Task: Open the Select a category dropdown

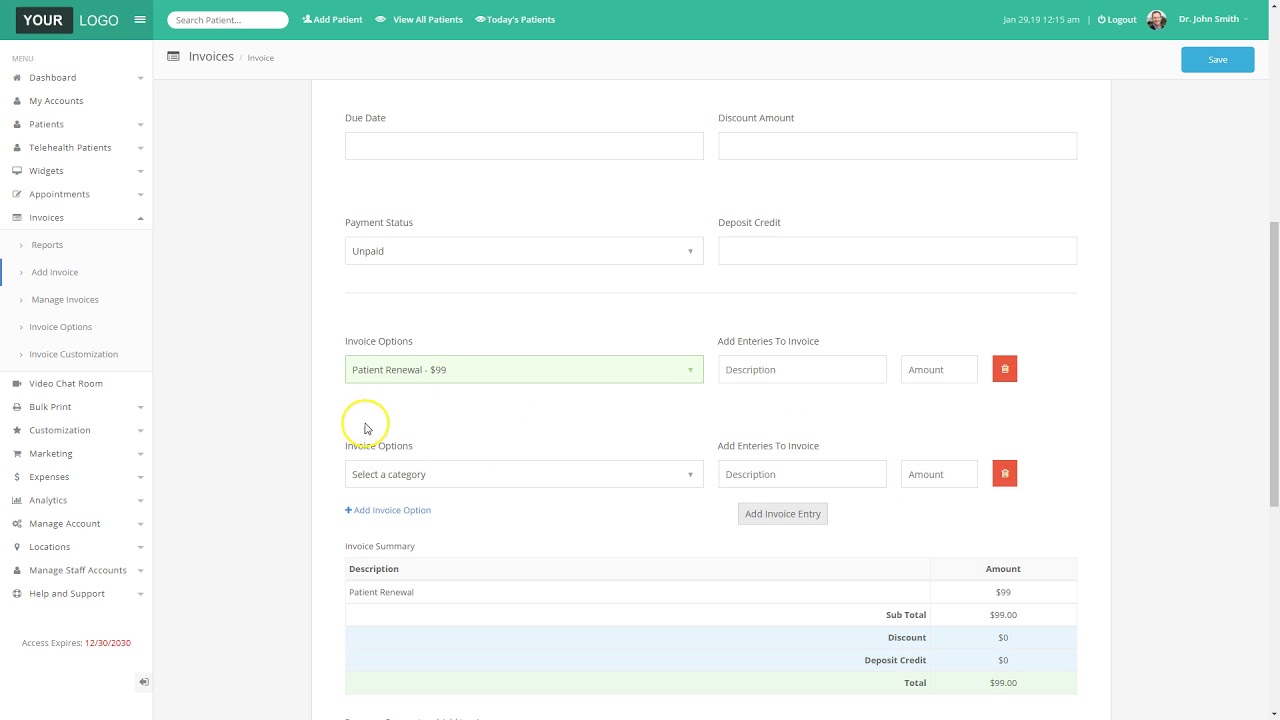Action: [x=524, y=474]
